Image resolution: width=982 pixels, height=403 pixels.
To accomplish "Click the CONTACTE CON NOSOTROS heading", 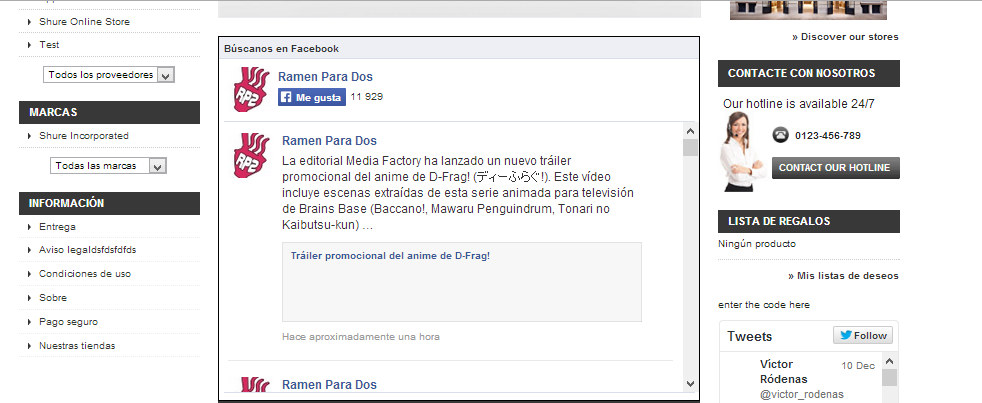I will (x=809, y=73).
